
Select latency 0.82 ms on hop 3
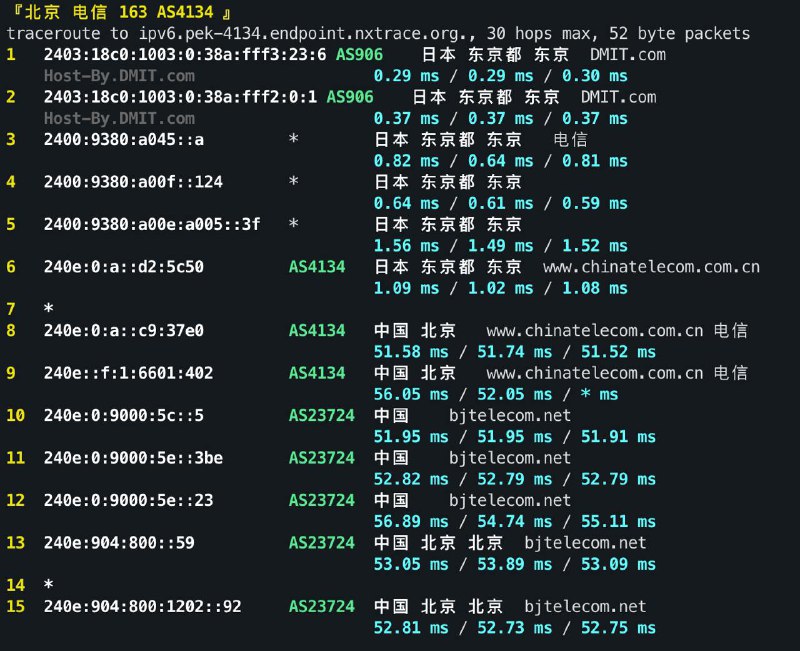pos(406,161)
